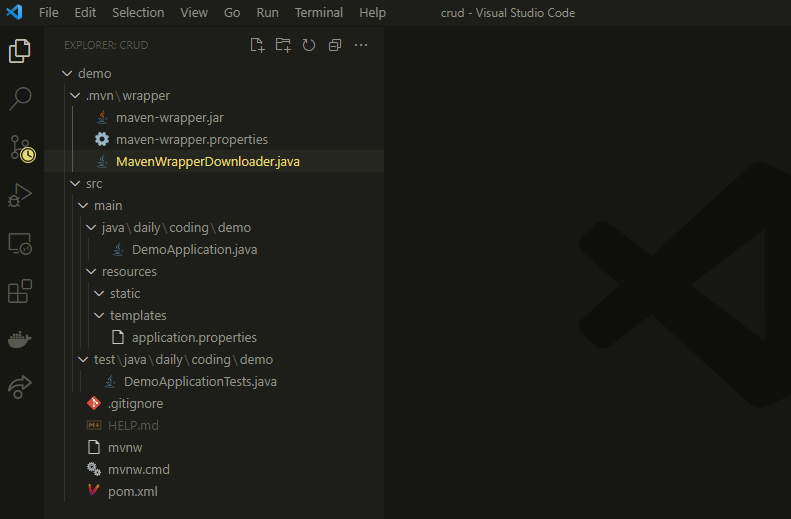
Task: Click Java icon beside MavenWrapperDownloader.java
Action: click(102, 161)
